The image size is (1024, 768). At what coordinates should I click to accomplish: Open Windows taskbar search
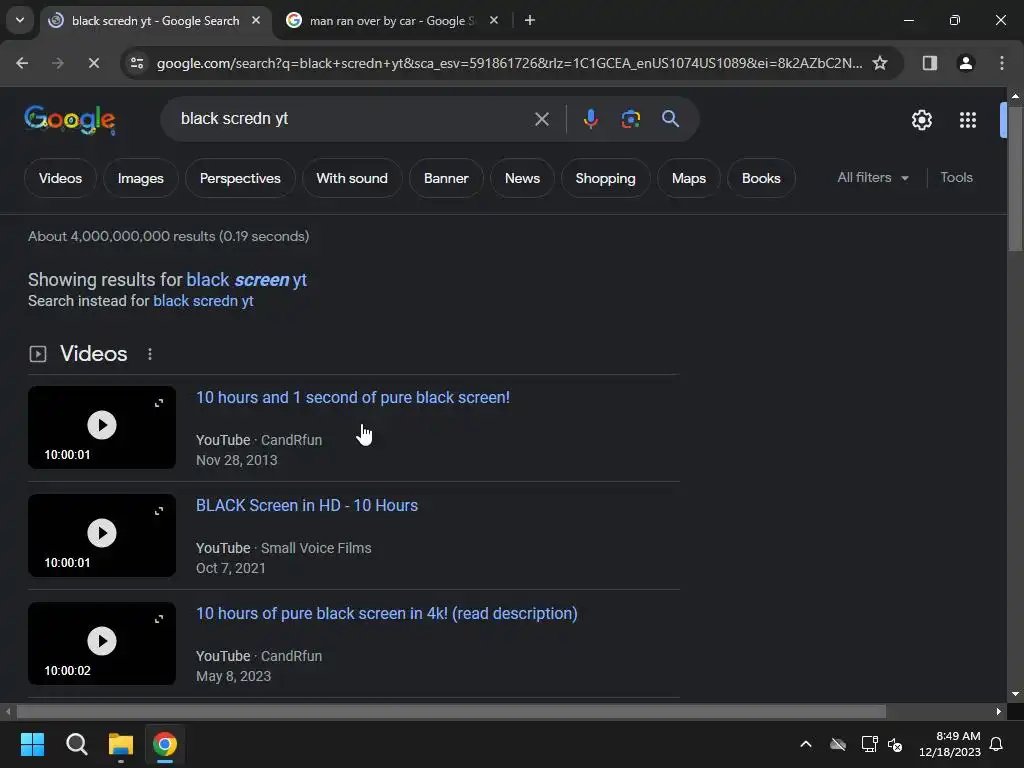76,744
